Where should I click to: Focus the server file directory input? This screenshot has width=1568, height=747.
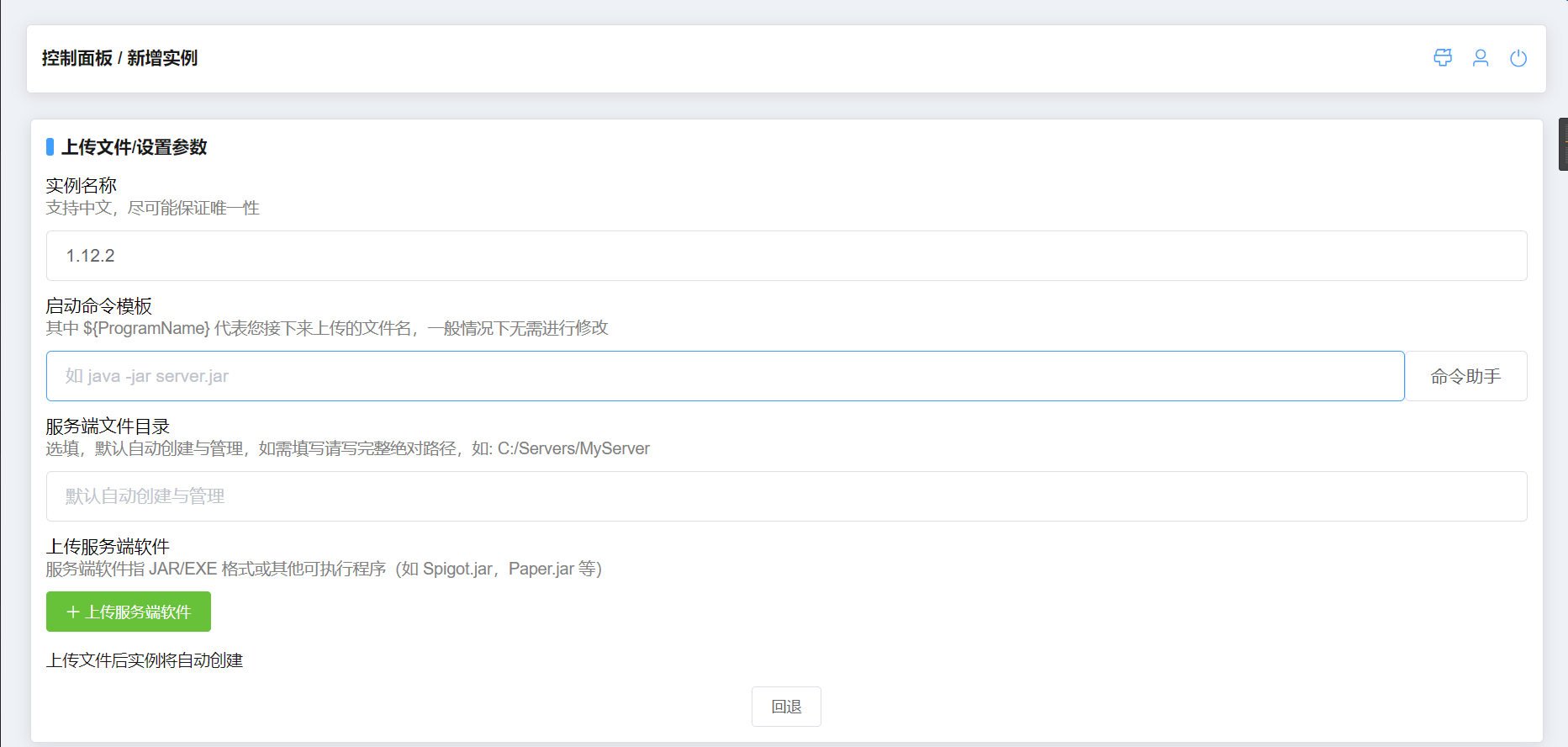pyautogui.click(x=786, y=496)
